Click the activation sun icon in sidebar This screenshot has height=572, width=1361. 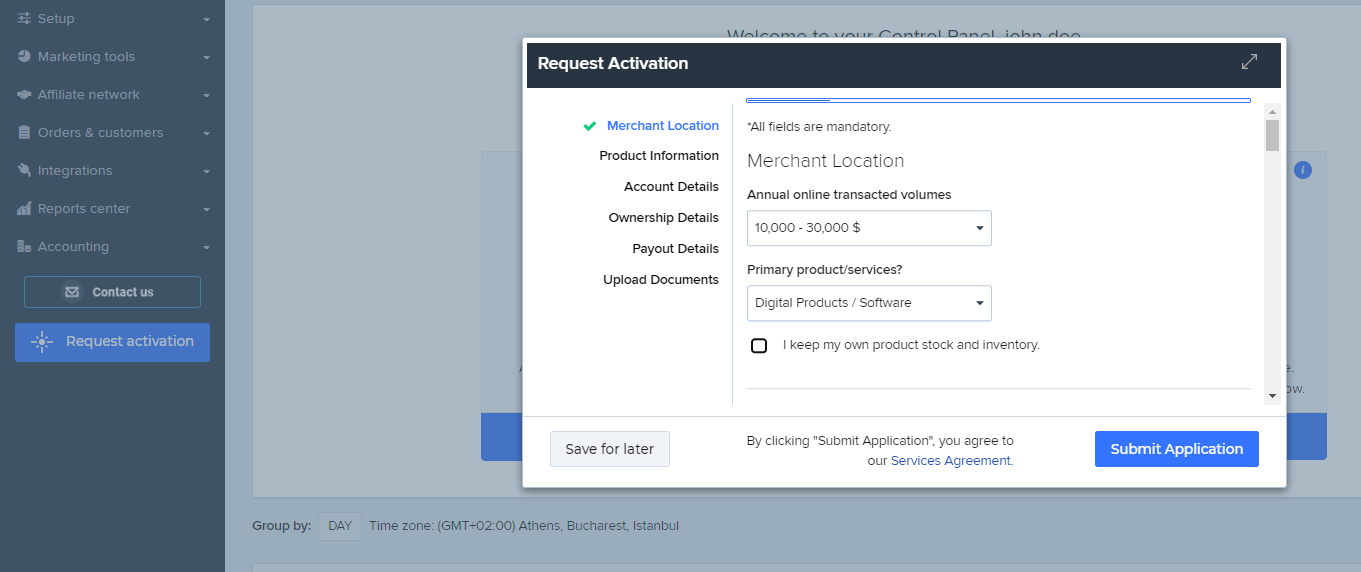pos(41,342)
